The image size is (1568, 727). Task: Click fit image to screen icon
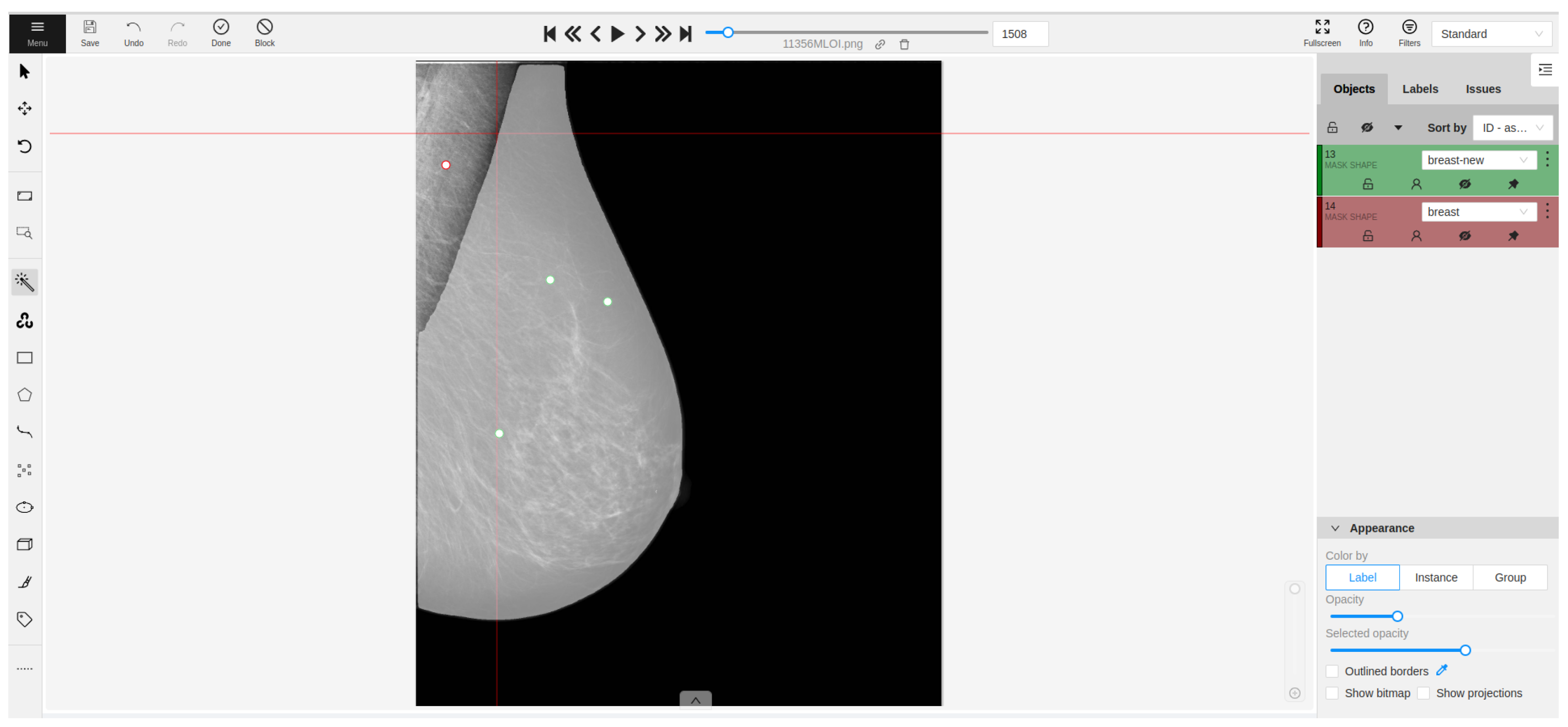tap(24, 196)
